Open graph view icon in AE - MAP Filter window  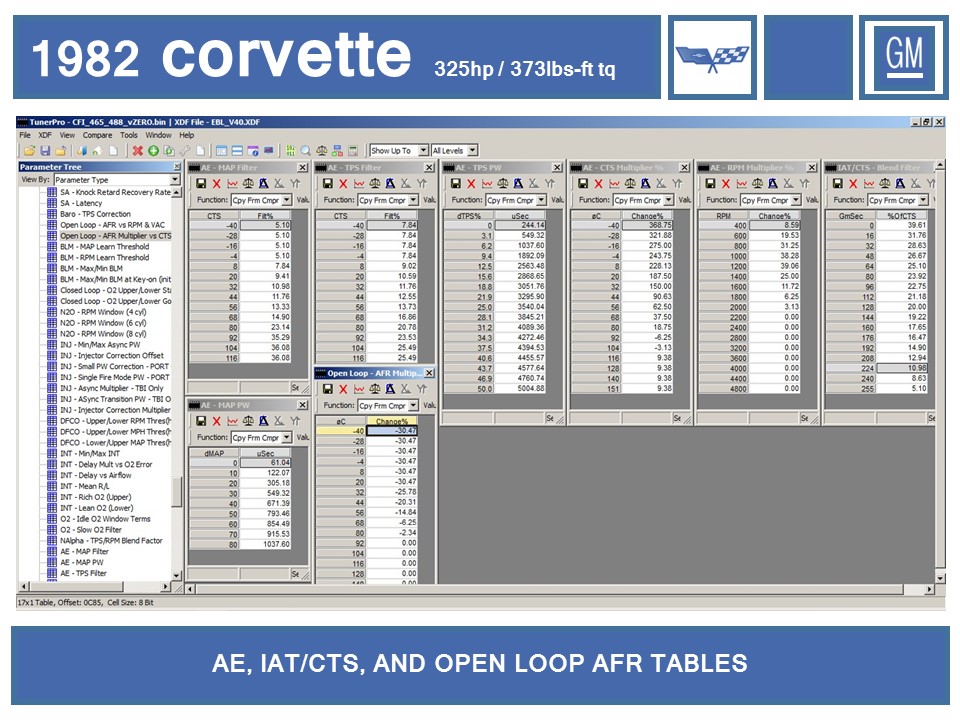pyautogui.click(x=232, y=184)
